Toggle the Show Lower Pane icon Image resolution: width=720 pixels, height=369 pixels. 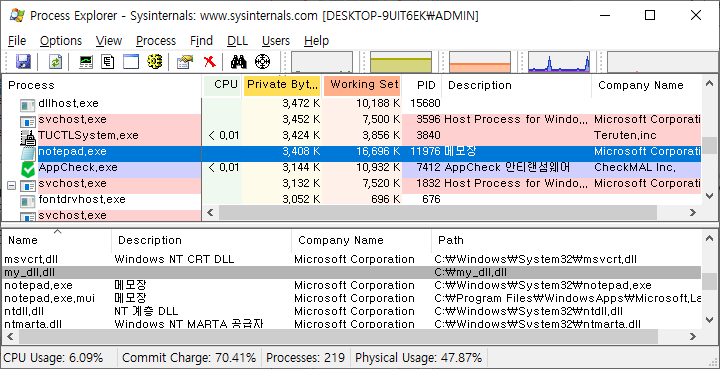point(131,62)
